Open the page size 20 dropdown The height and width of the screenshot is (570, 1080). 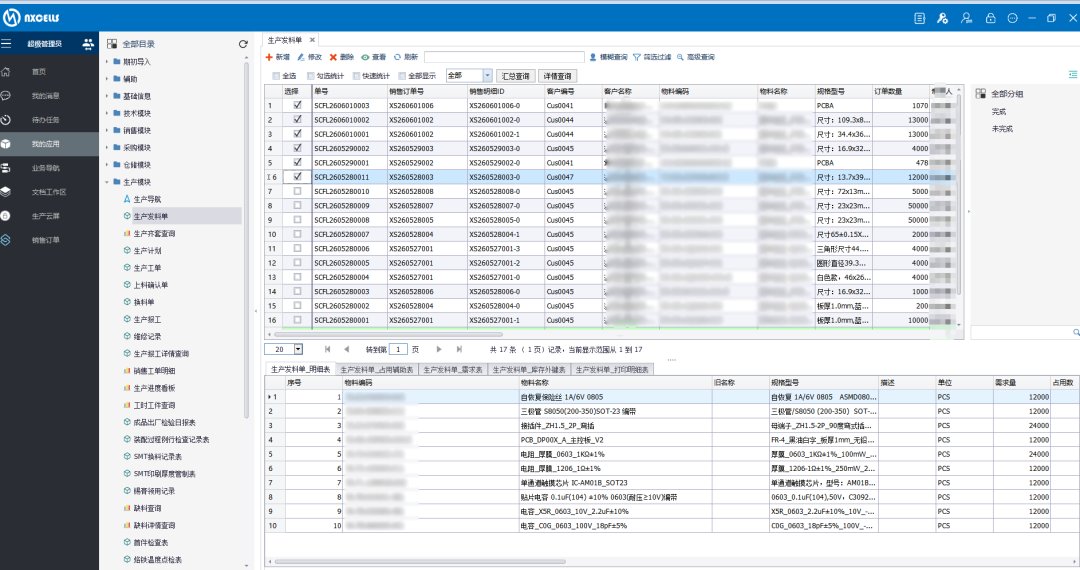pyautogui.click(x=298, y=349)
